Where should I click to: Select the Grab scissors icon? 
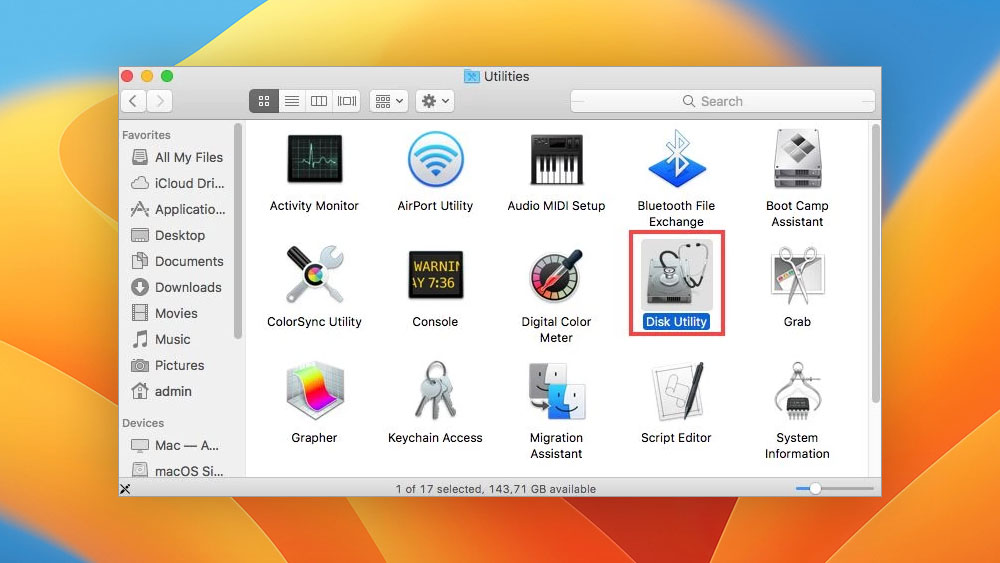pos(797,275)
